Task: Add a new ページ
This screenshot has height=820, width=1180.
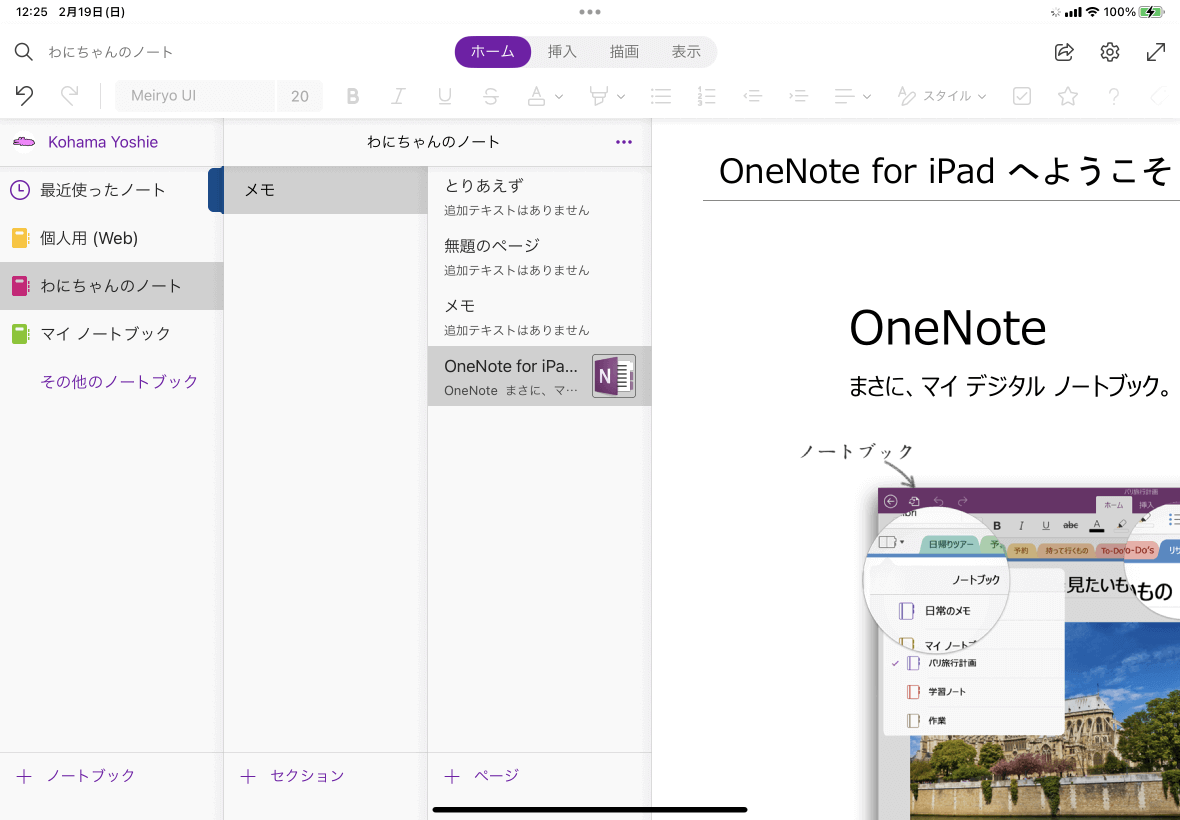Action: pyautogui.click(x=482, y=776)
